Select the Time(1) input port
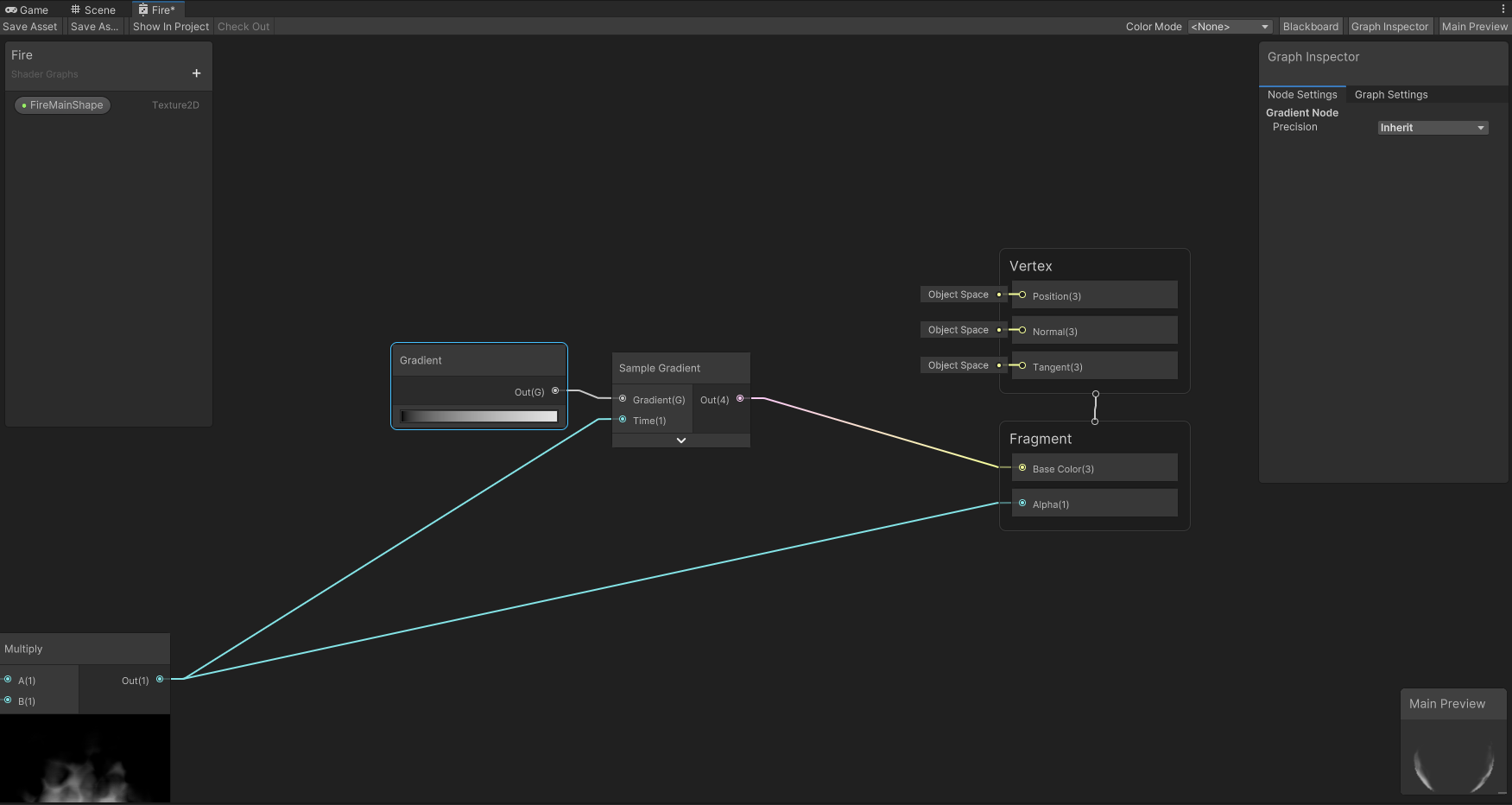Viewport: 1512px width, 805px height. click(x=623, y=420)
